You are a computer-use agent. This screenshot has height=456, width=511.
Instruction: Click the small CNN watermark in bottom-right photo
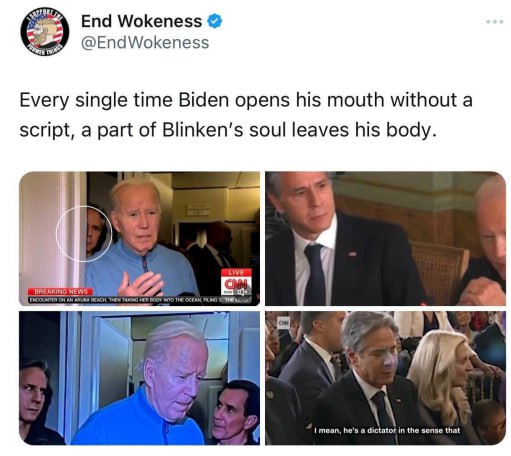[x=284, y=323]
